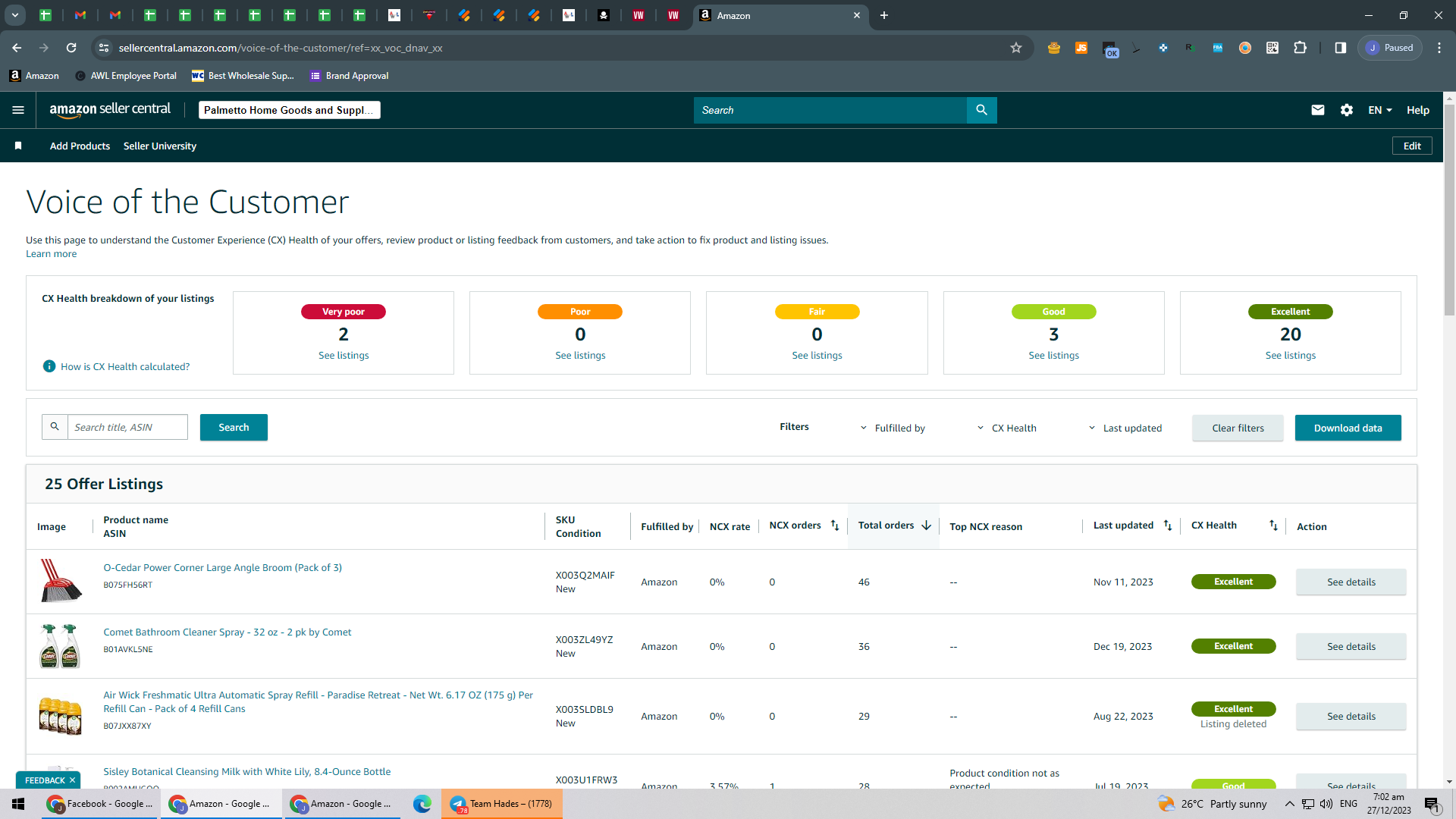Open Microsoft Edge from the taskbar
This screenshot has width=1456, height=819.
tap(422, 804)
